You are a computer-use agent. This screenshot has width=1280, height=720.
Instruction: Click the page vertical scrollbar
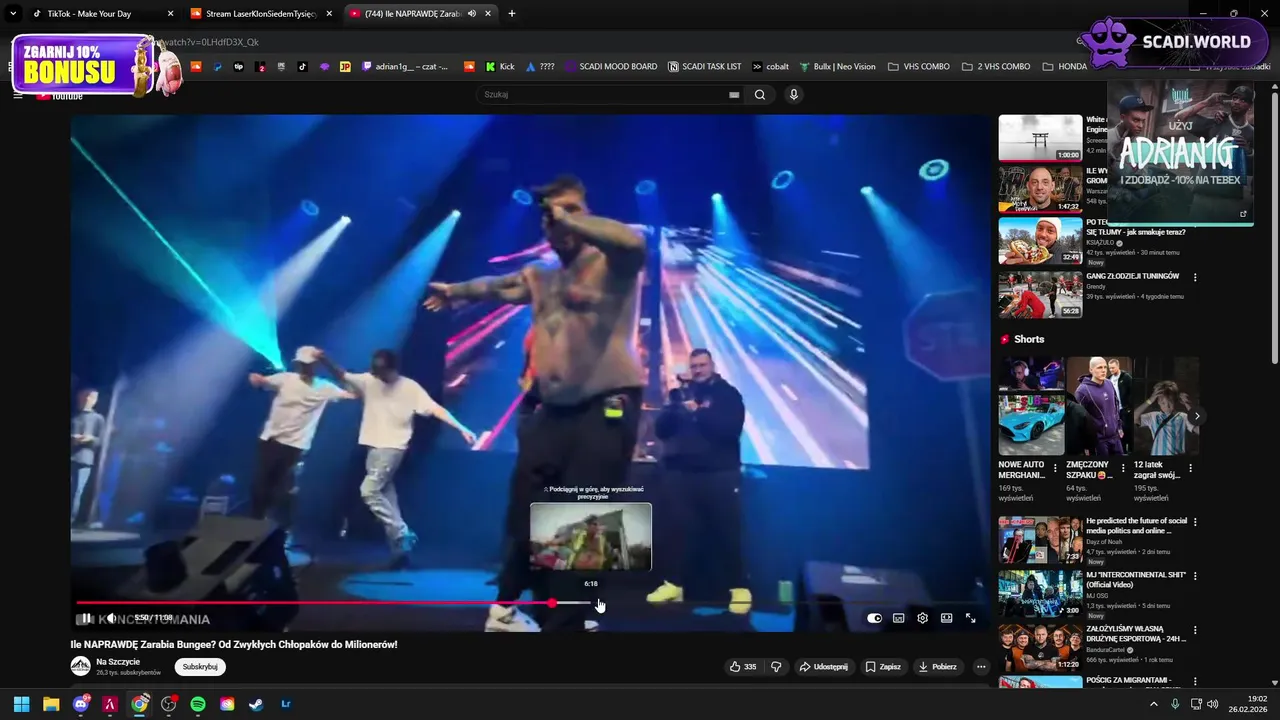tap(1274, 229)
